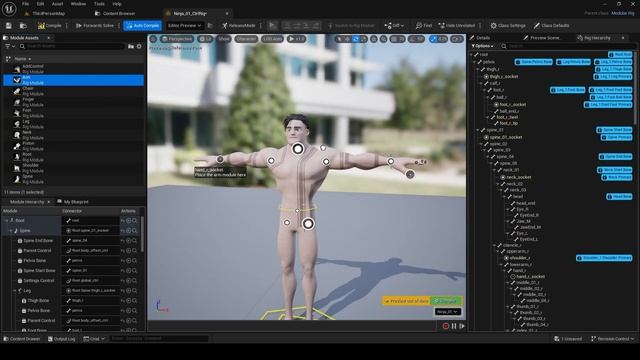This screenshot has width=640, height=360.
Task: Focus the Rig Hierarchy search field
Action: point(569,46)
